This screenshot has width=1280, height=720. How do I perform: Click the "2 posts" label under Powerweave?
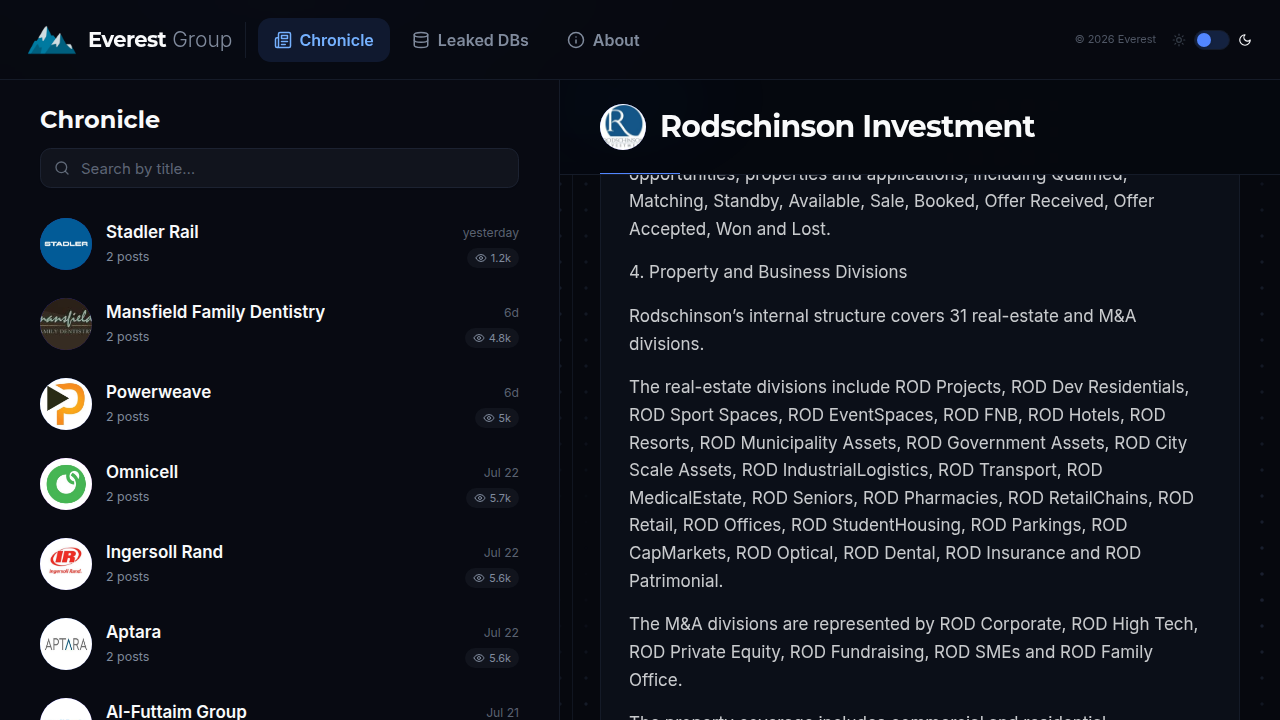[x=128, y=417]
